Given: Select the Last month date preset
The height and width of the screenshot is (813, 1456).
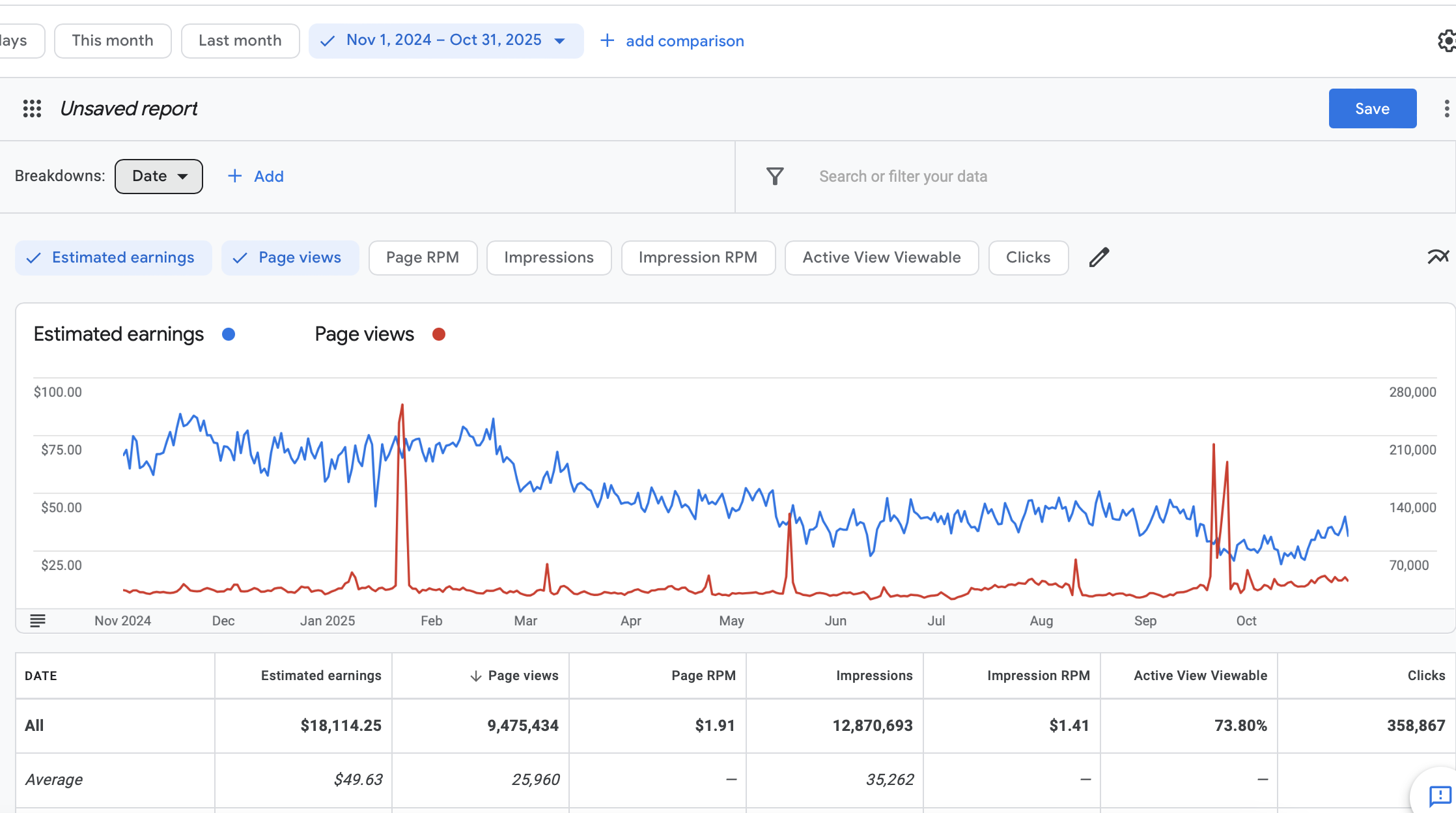Looking at the screenshot, I should tap(240, 41).
